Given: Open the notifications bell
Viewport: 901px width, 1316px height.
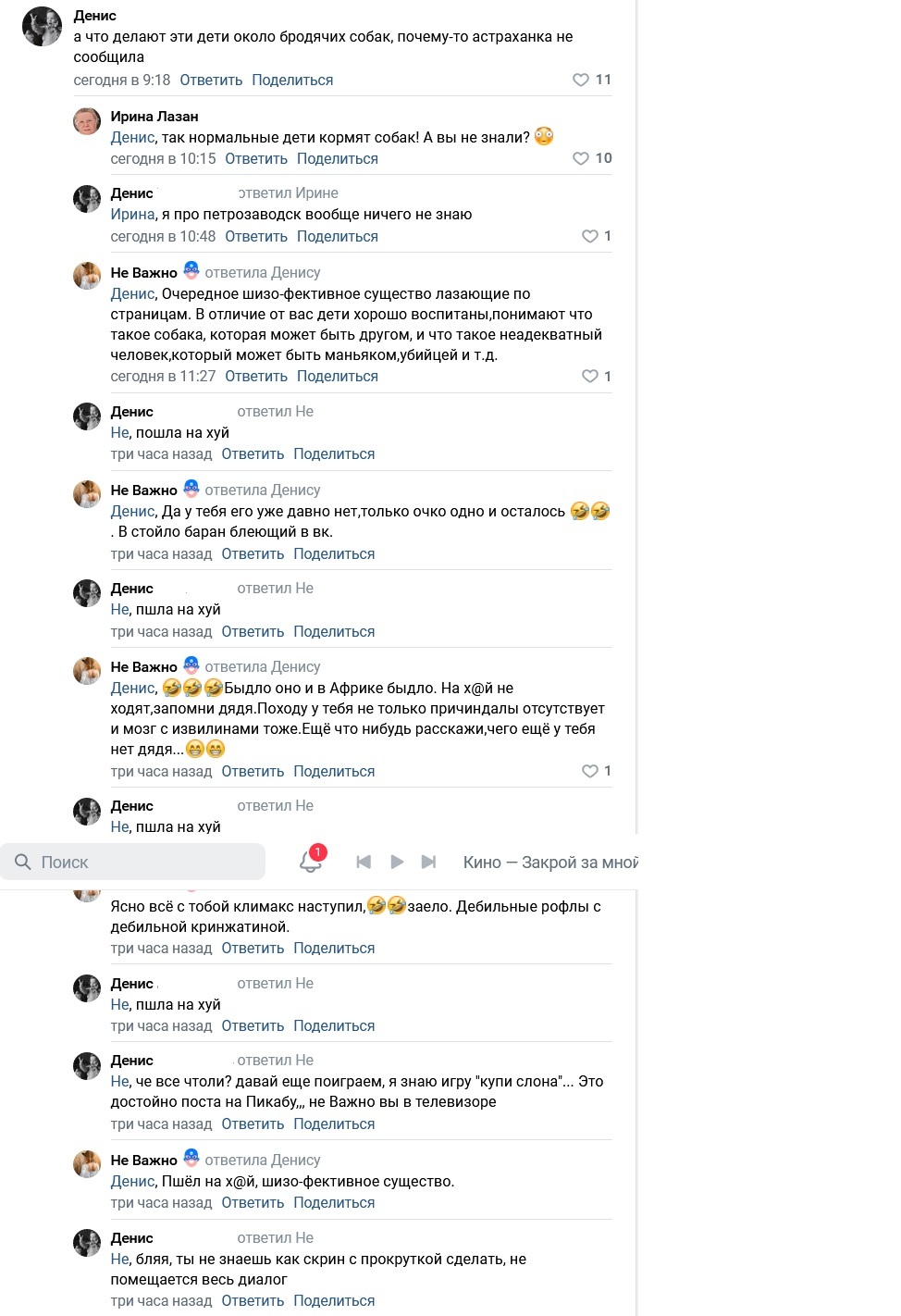Looking at the screenshot, I should [311, 862].
